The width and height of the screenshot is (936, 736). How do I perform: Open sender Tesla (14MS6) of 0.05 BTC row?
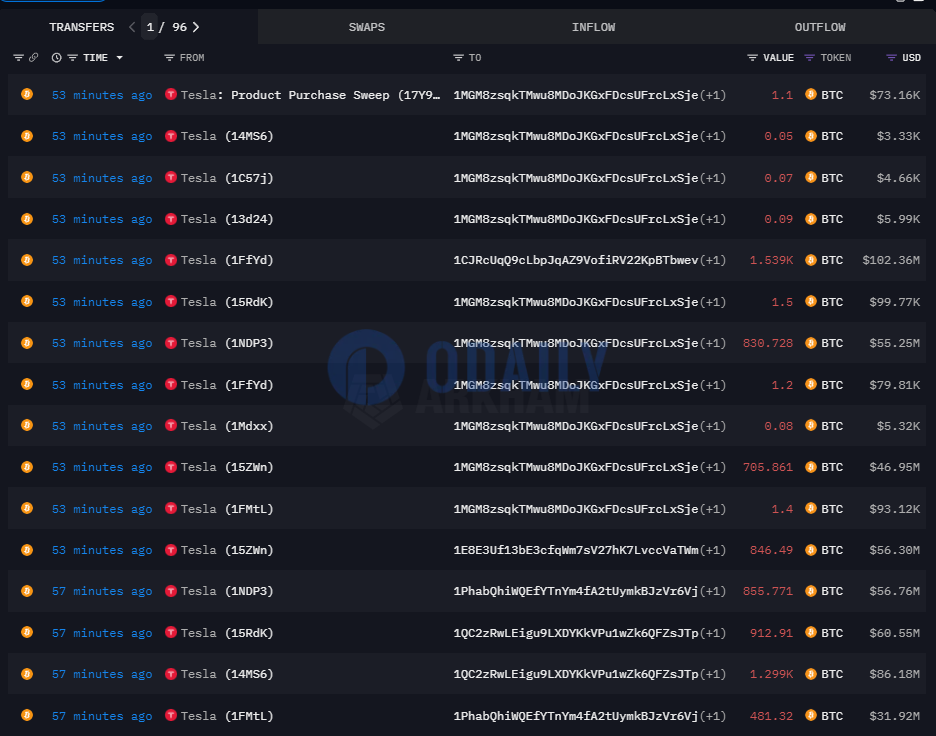click(x=227, y=136)
